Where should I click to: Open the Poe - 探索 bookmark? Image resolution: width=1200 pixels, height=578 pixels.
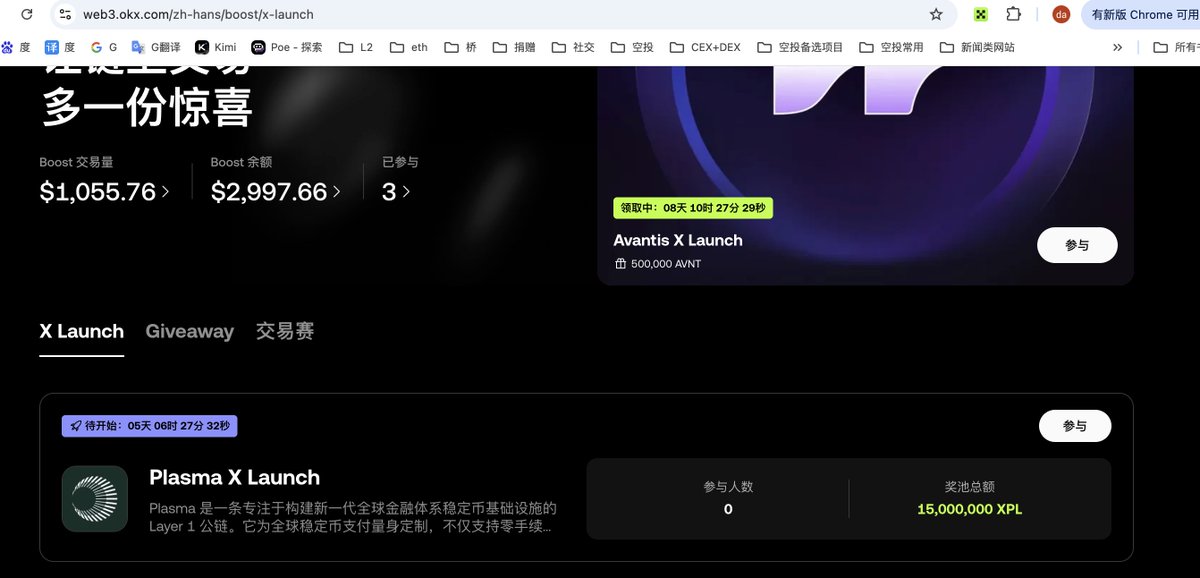287,47
